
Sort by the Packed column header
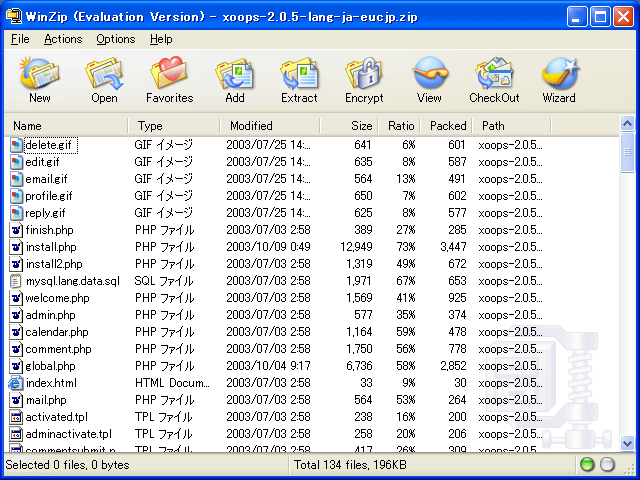(x=446, y=126)
